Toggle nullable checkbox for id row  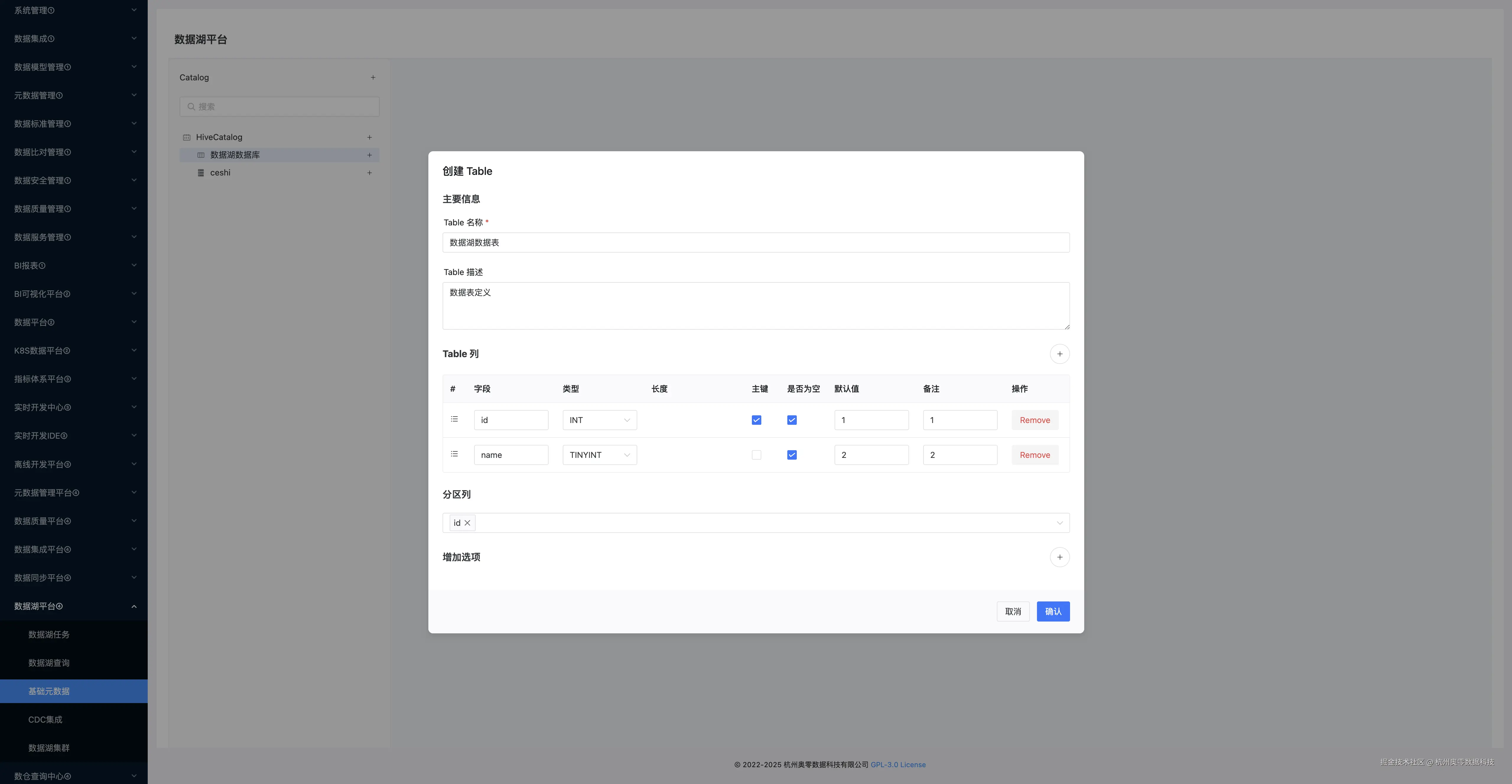click(x=792, y=420)
